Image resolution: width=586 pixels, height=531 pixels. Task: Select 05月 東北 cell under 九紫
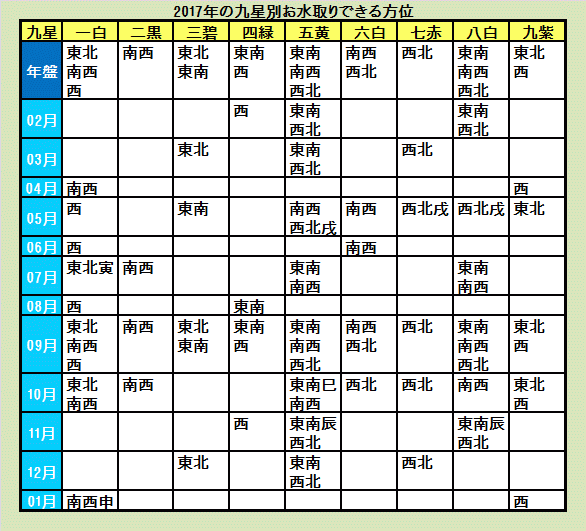tap(537, 217)
